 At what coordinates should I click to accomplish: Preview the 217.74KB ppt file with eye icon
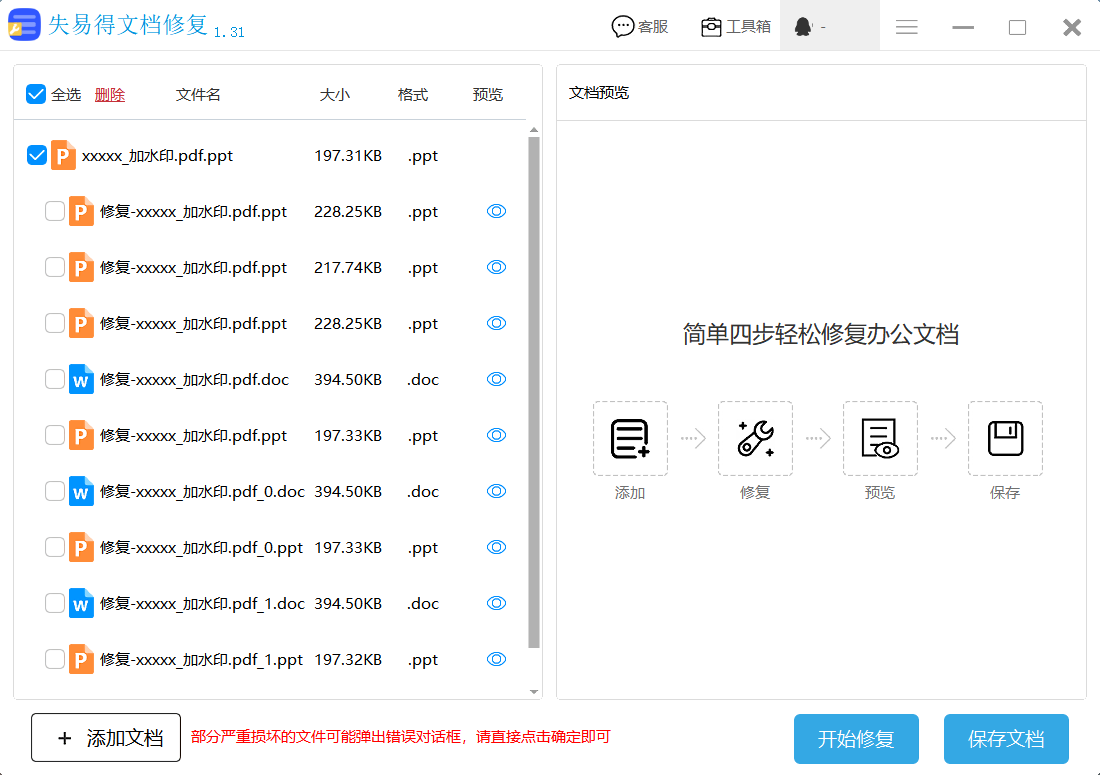coord(496,267)
